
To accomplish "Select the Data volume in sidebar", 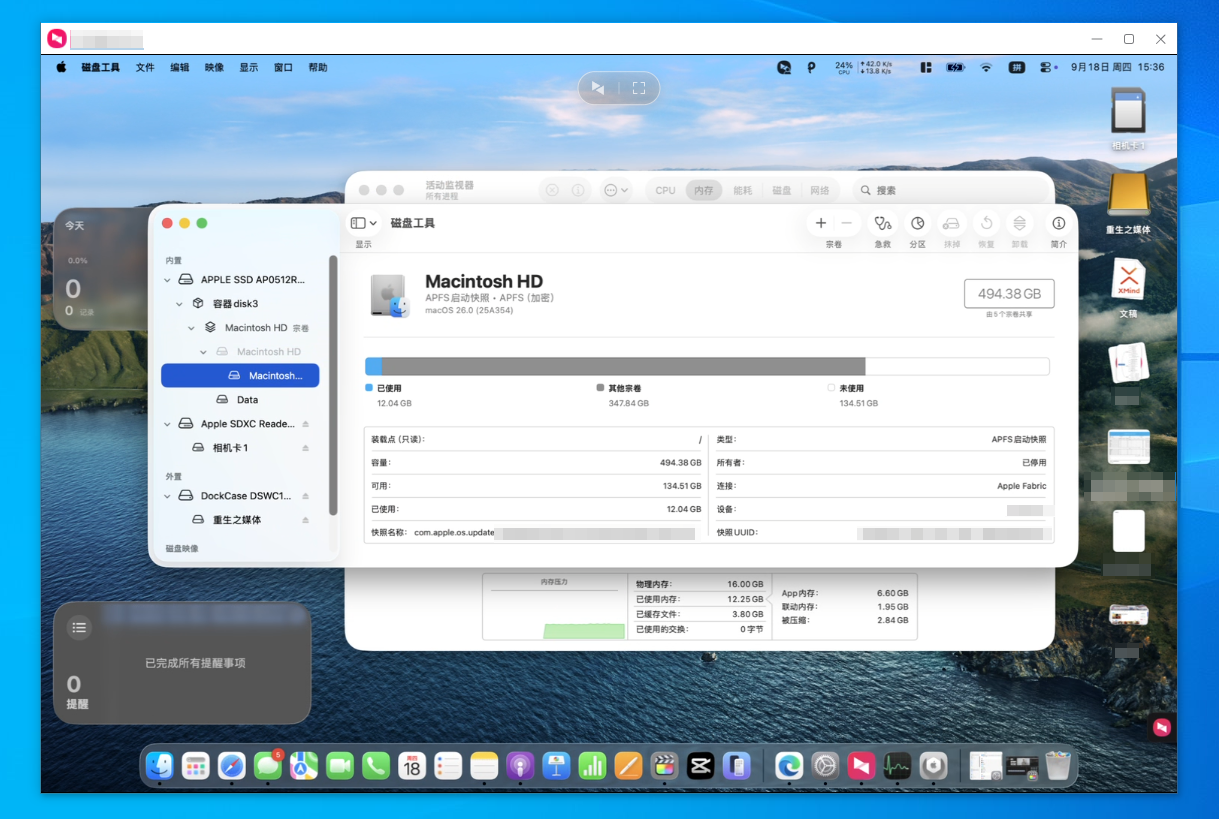I will tap(247, 400).
